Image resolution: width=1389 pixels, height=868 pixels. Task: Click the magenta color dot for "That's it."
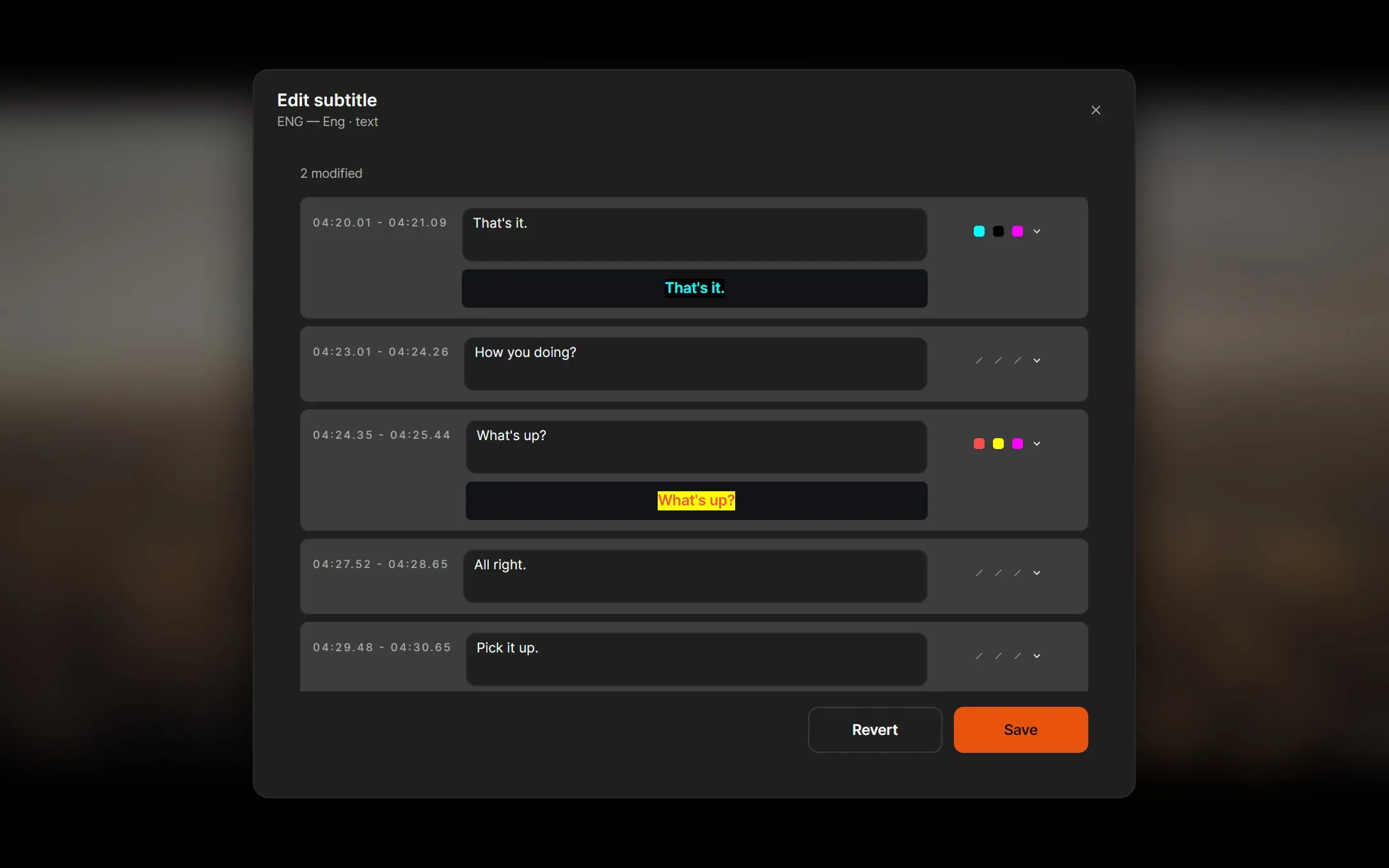(x=1017, y=232)
